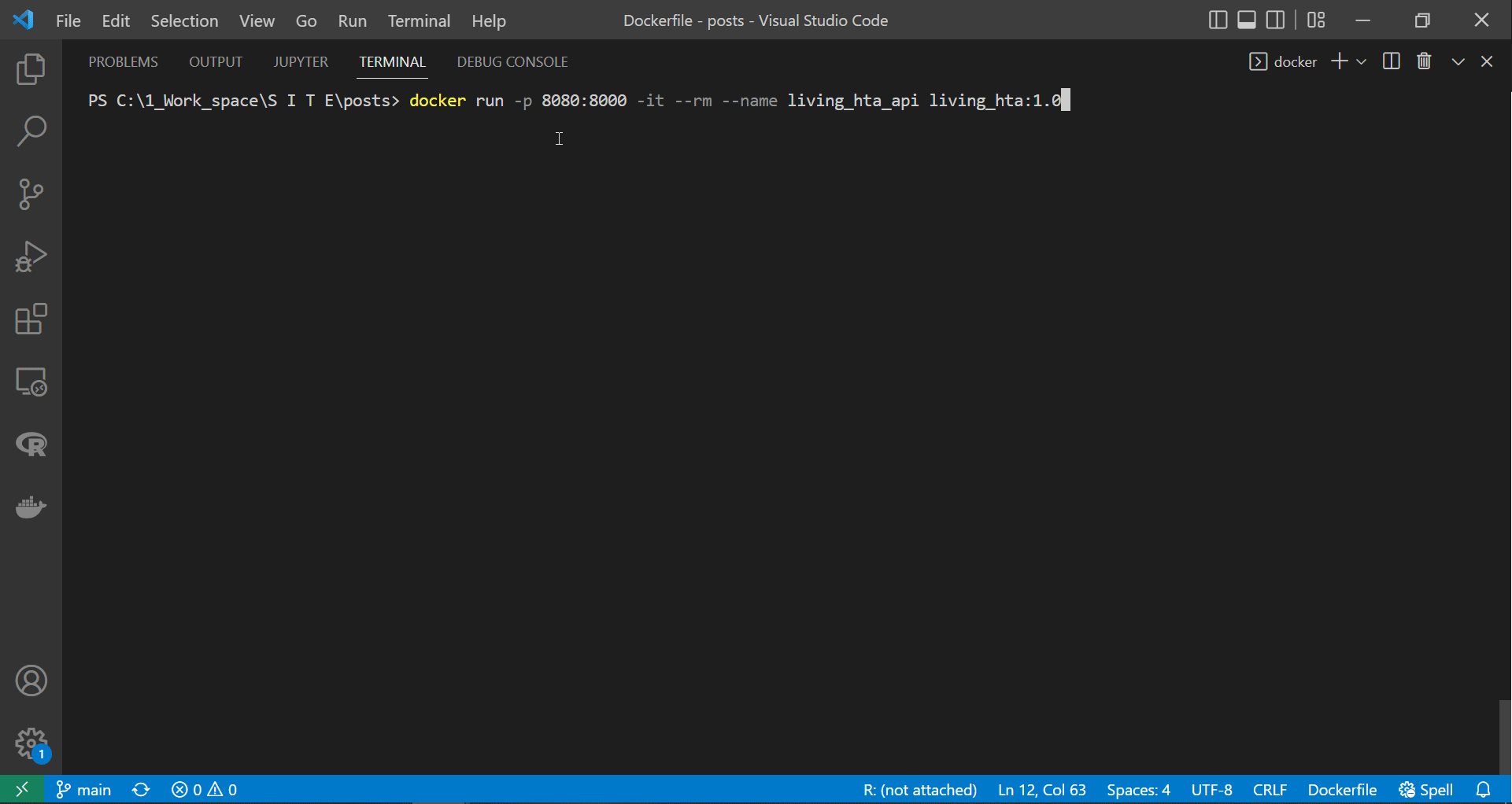Toggle the panel visibility control

pos(1247,20)
